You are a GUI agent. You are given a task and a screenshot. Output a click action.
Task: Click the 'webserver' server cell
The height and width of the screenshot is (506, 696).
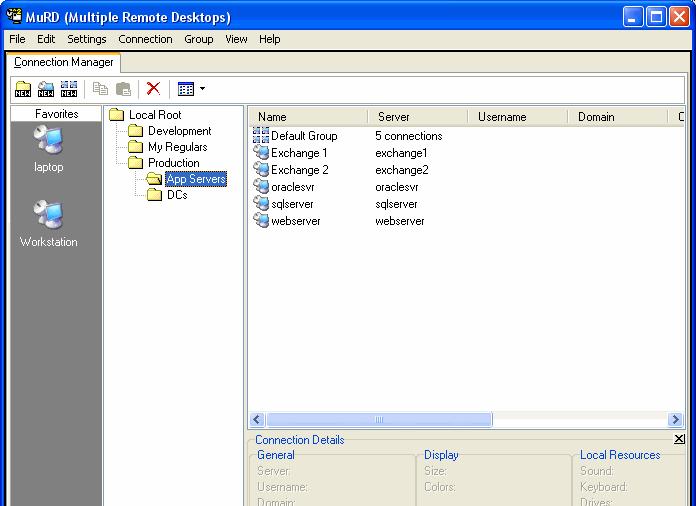[x=399, y=221]
